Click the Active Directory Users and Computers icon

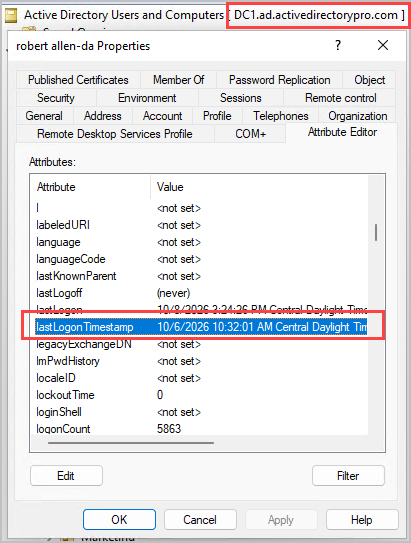click(11, 16)
